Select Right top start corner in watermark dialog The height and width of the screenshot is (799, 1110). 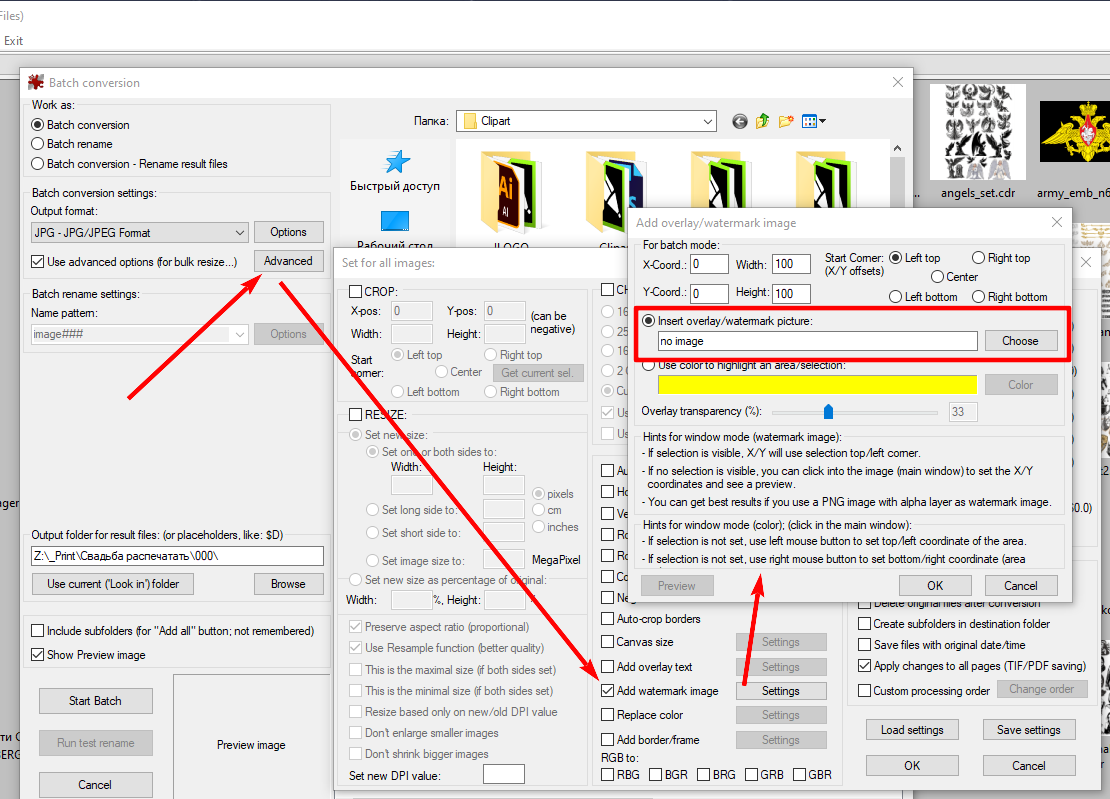(x=978, y=258)
